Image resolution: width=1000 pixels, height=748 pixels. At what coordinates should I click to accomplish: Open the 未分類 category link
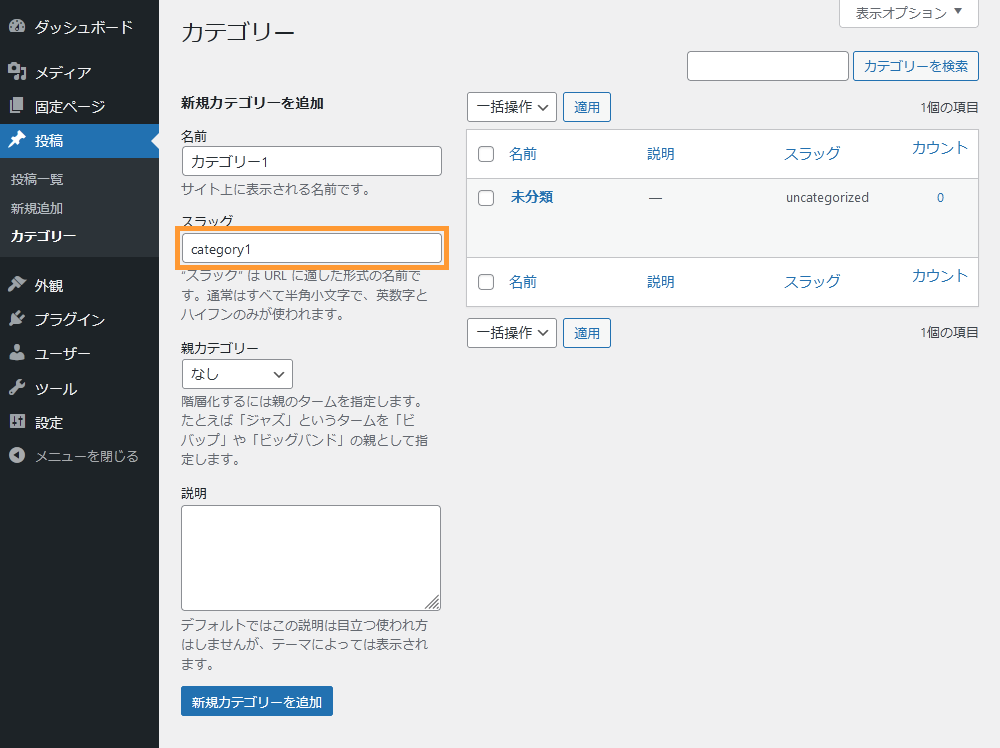click(531, 197)
